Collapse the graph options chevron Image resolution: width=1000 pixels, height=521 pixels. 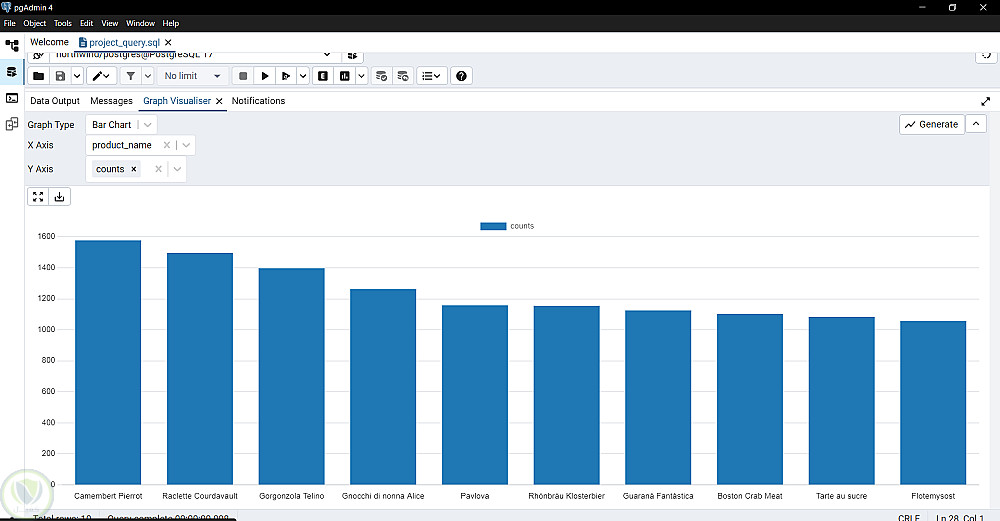click(x=976, y=124)
